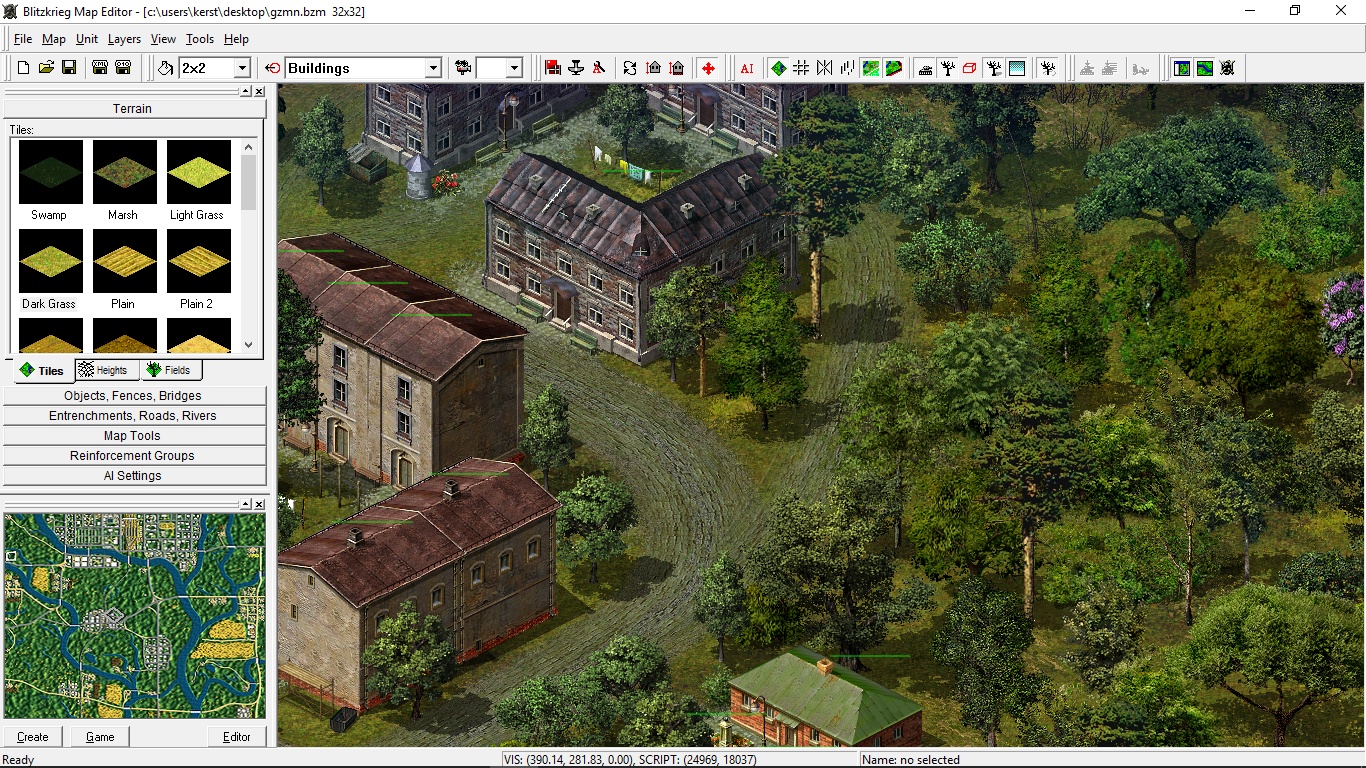
Task: Toggle the grid display icon
Action: 801,68
